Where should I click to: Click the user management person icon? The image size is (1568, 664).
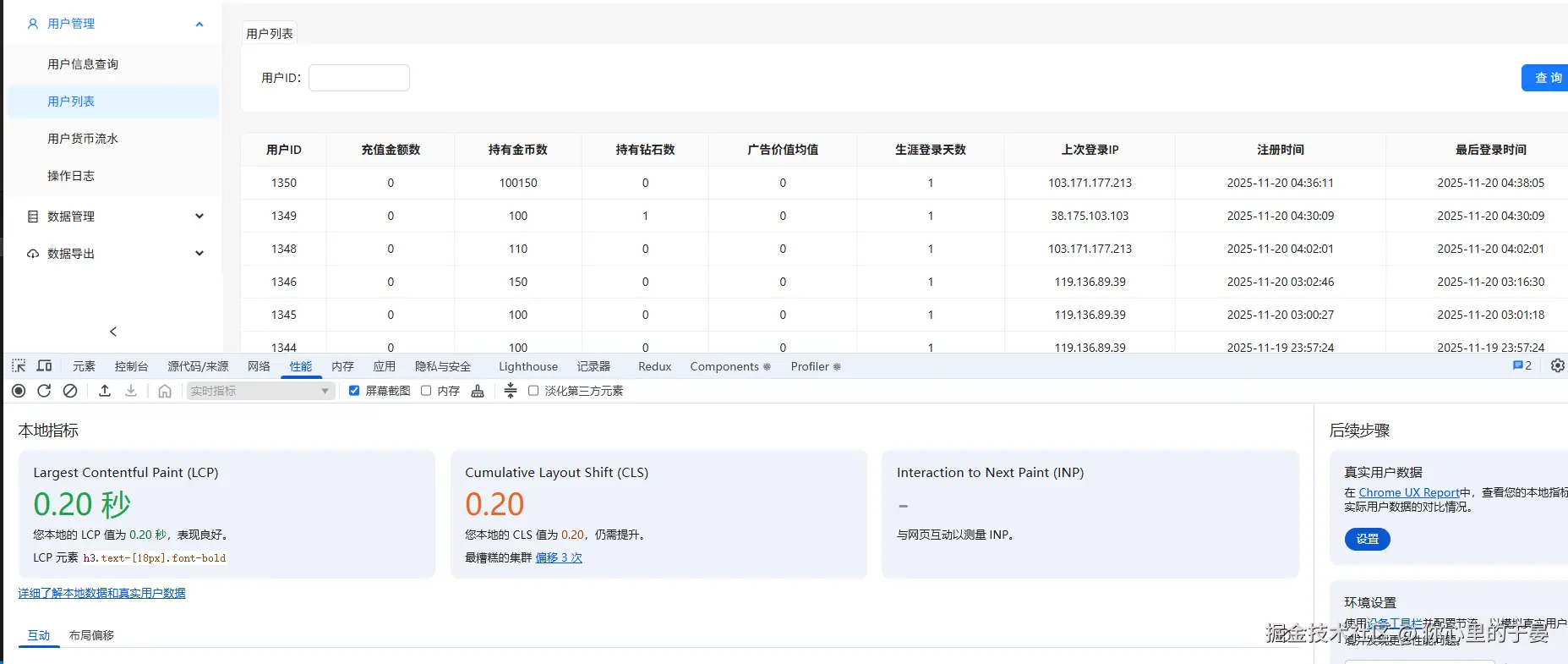pos(33,24)
